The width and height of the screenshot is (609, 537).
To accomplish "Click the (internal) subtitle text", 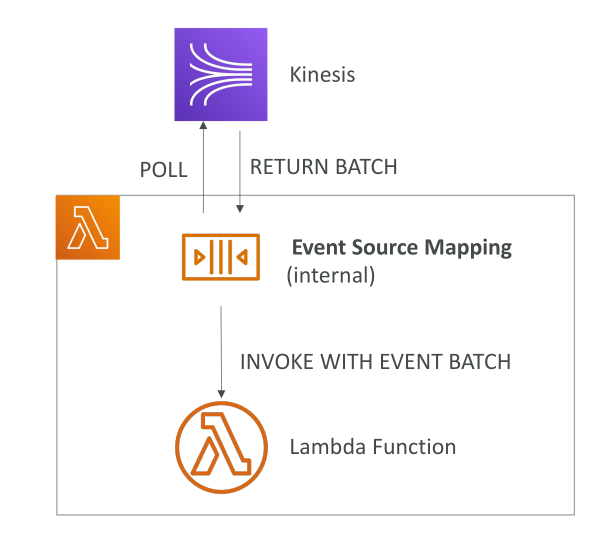I will click(331, 275).
